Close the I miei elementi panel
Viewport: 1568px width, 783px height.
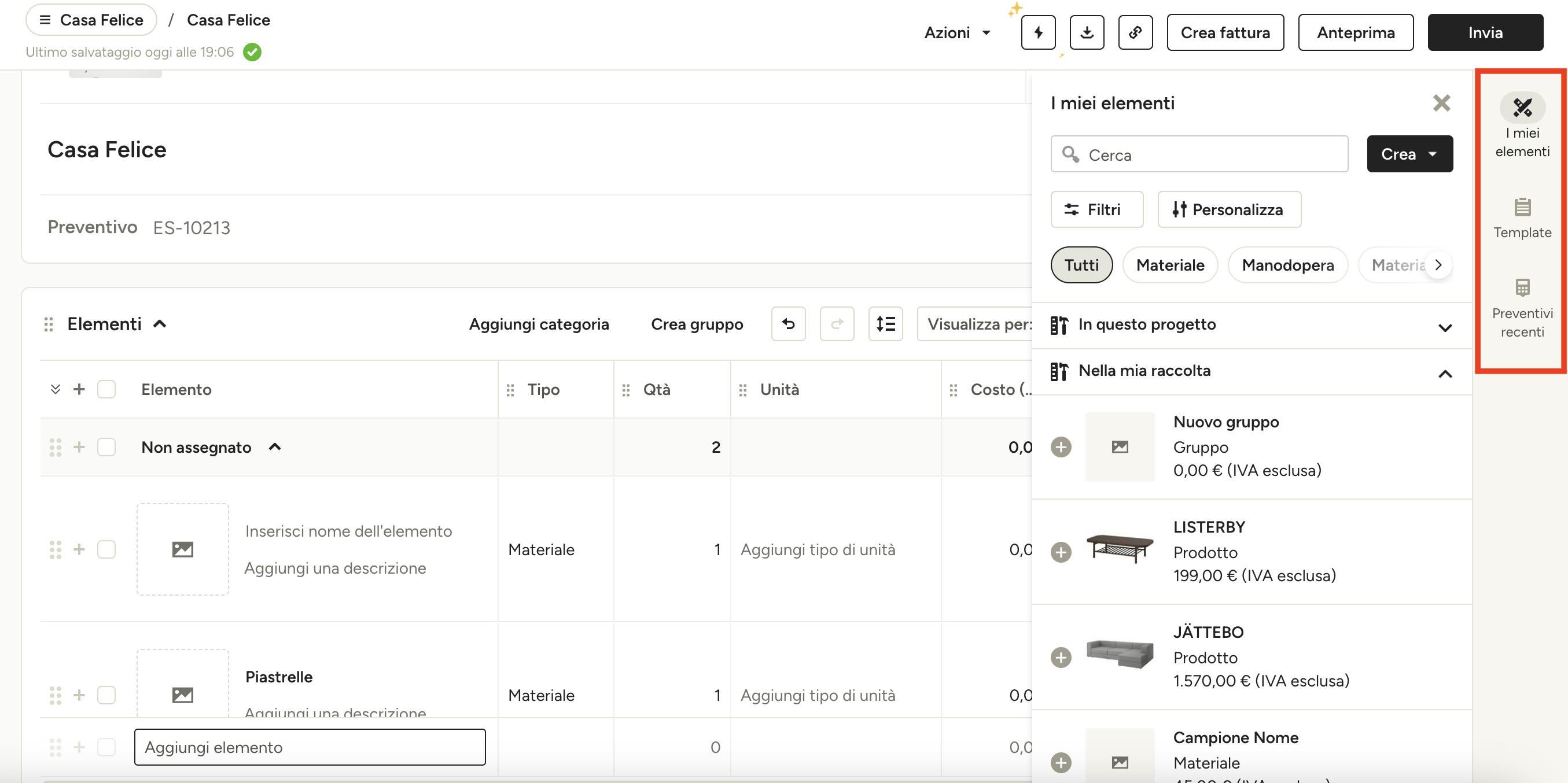tap(1441, 103)
